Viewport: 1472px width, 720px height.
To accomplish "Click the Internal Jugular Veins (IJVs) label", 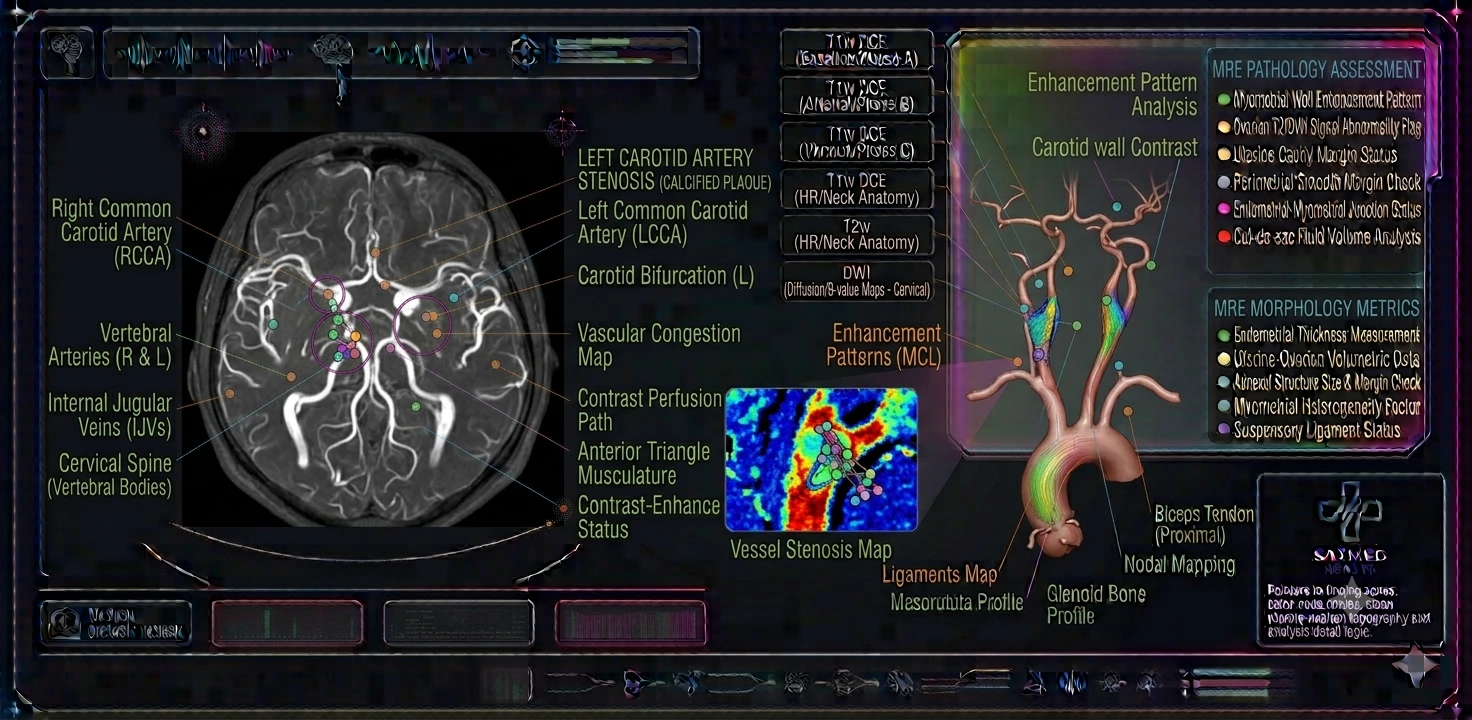I will pyautogui.click(x=109, y=415).
